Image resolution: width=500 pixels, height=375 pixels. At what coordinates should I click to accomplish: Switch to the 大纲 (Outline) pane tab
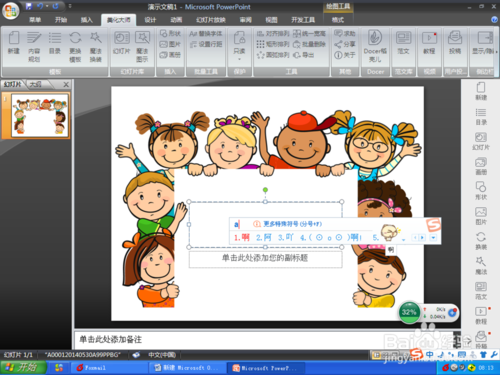point(35,84)
